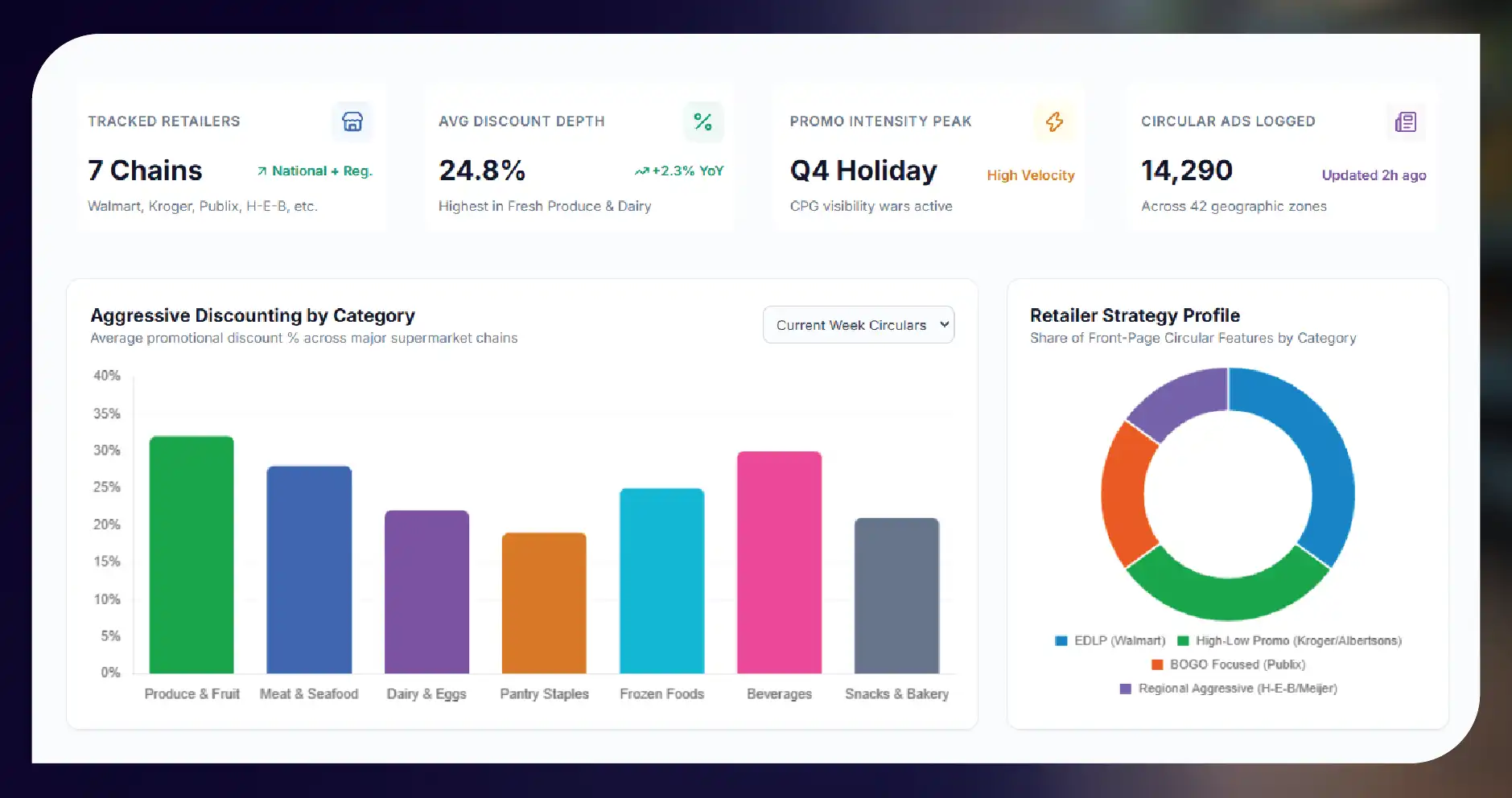Click the 'High Velocity' label
Image resolution: width=1512 pixels, height=798 pixels.
1031,175
